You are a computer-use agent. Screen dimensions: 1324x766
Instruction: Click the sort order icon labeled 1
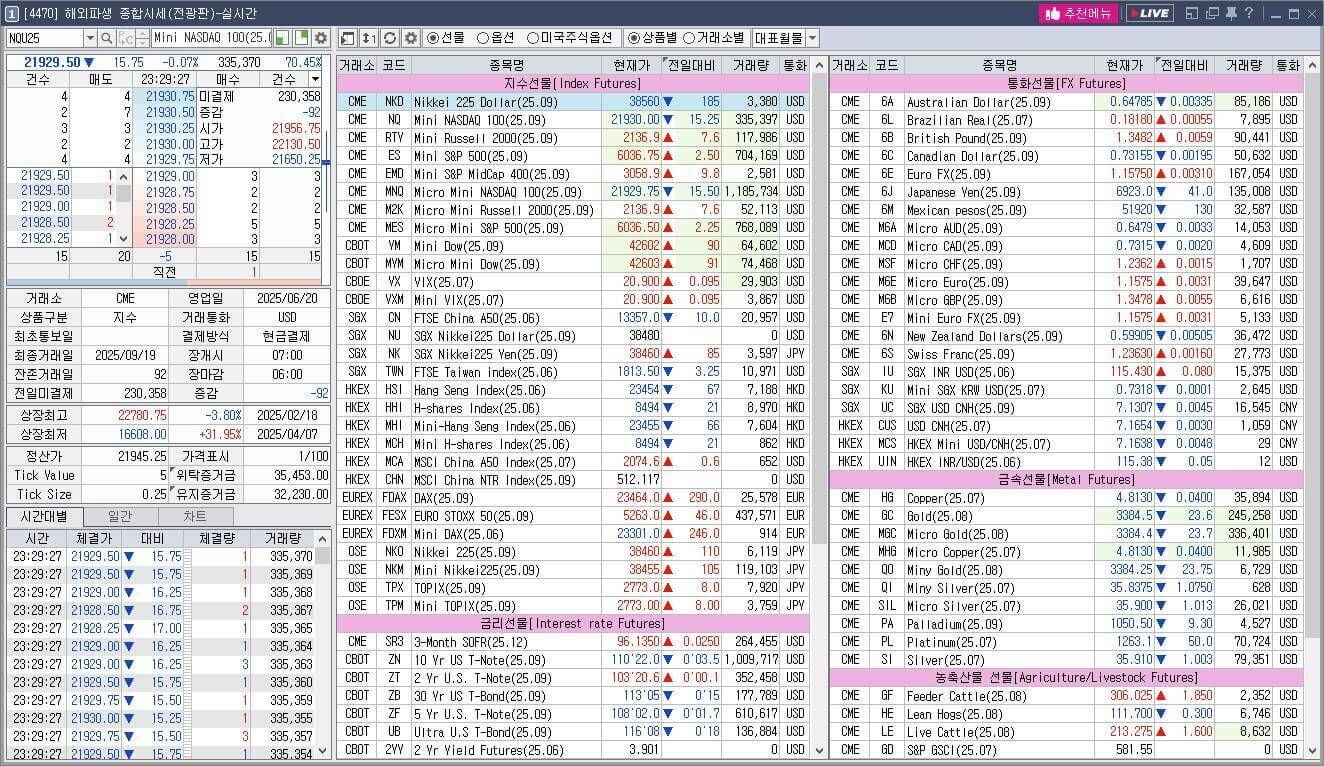[x=369, y=38]
